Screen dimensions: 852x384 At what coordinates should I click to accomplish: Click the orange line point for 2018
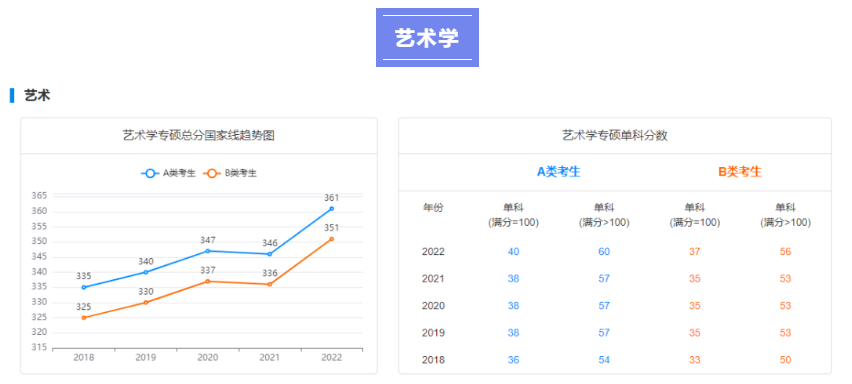84,318
